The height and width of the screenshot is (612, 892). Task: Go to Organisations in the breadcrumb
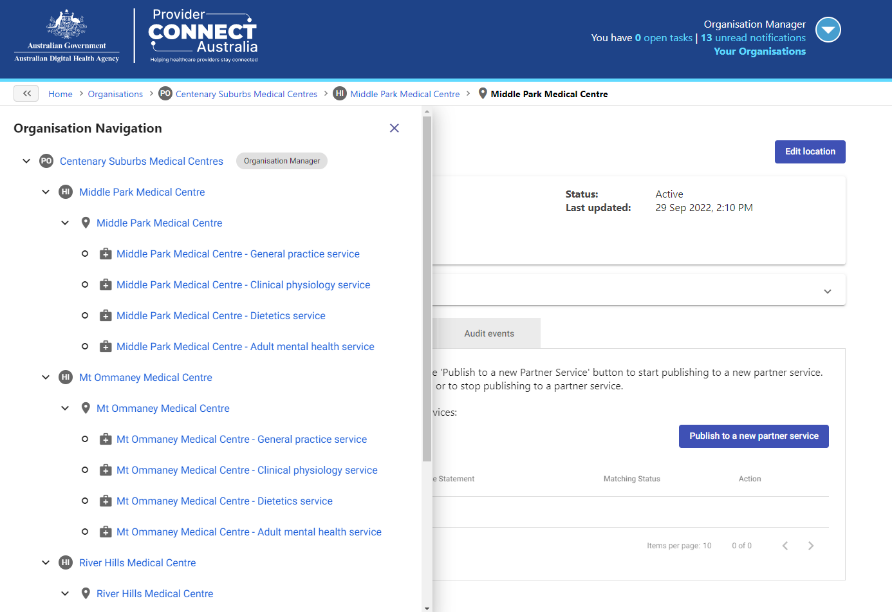pyautogui.click(x=115, y=94)
